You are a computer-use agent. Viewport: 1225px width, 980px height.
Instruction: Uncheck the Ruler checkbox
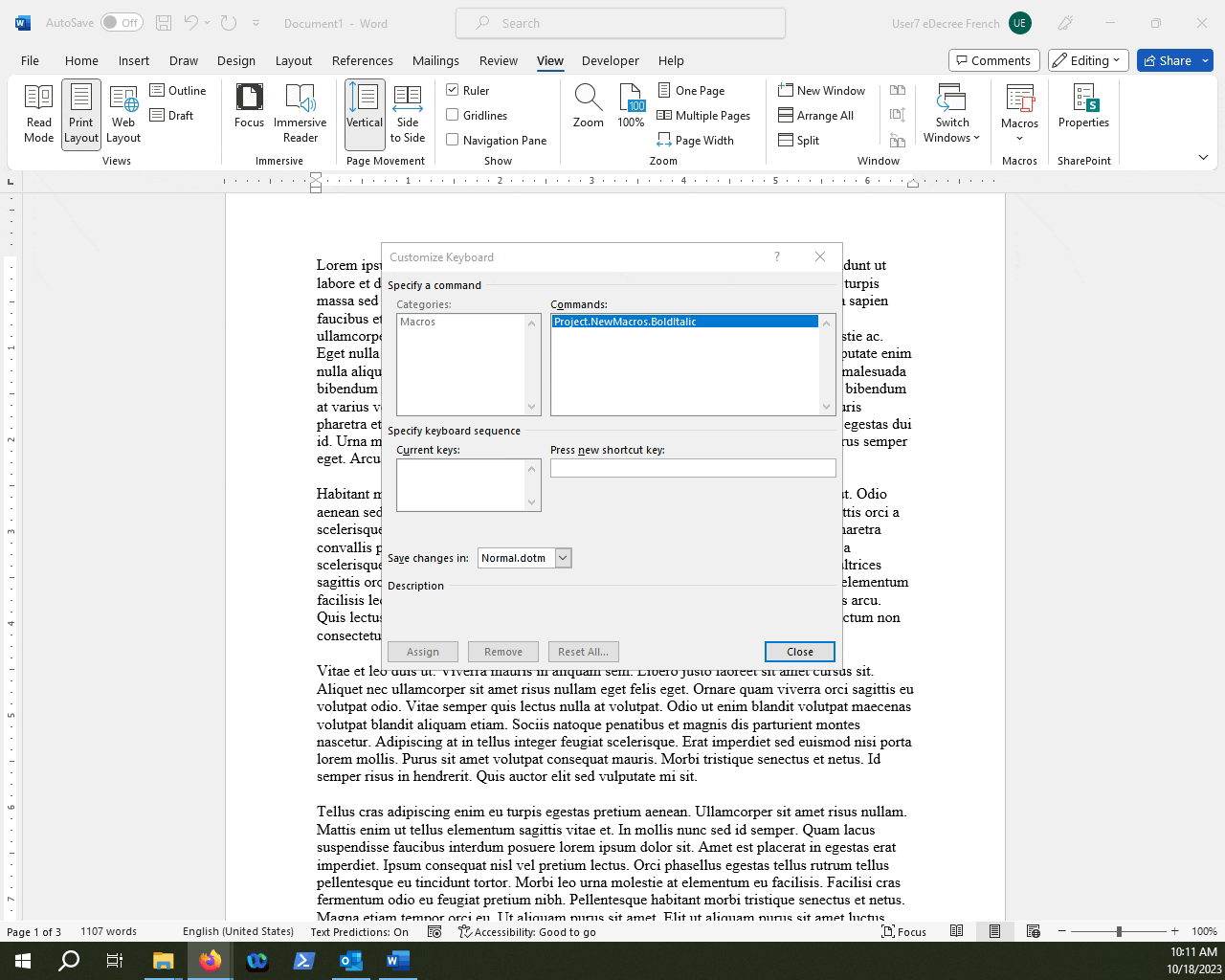coord(453,90)
